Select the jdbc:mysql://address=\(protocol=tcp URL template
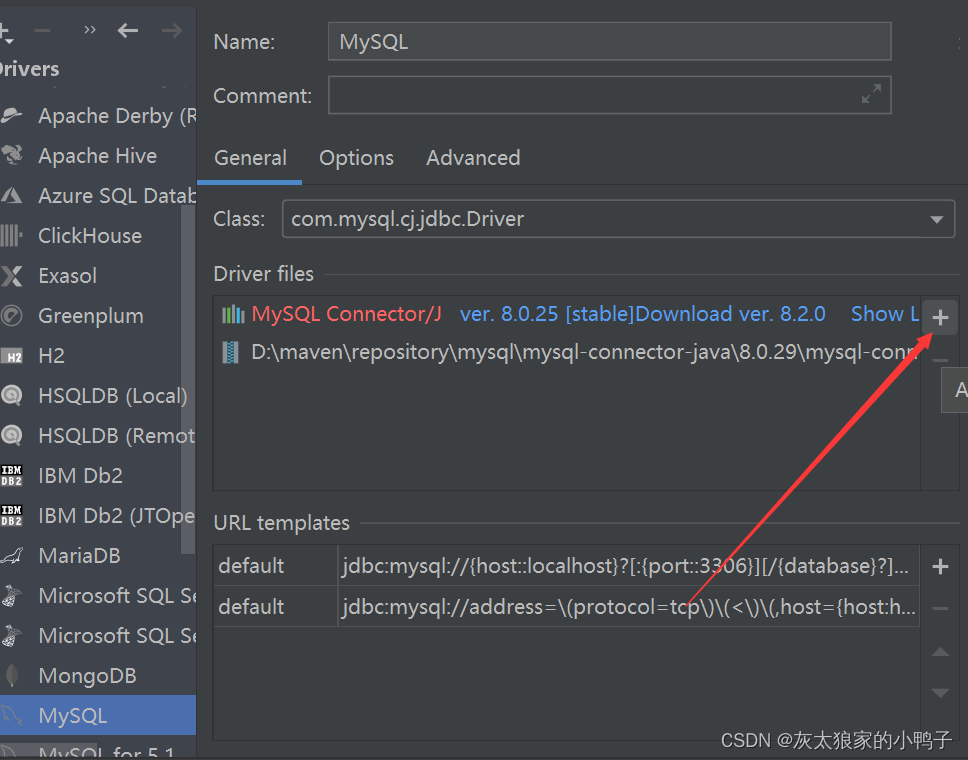Screen dimensions: 968x760 tap(628, 607)
